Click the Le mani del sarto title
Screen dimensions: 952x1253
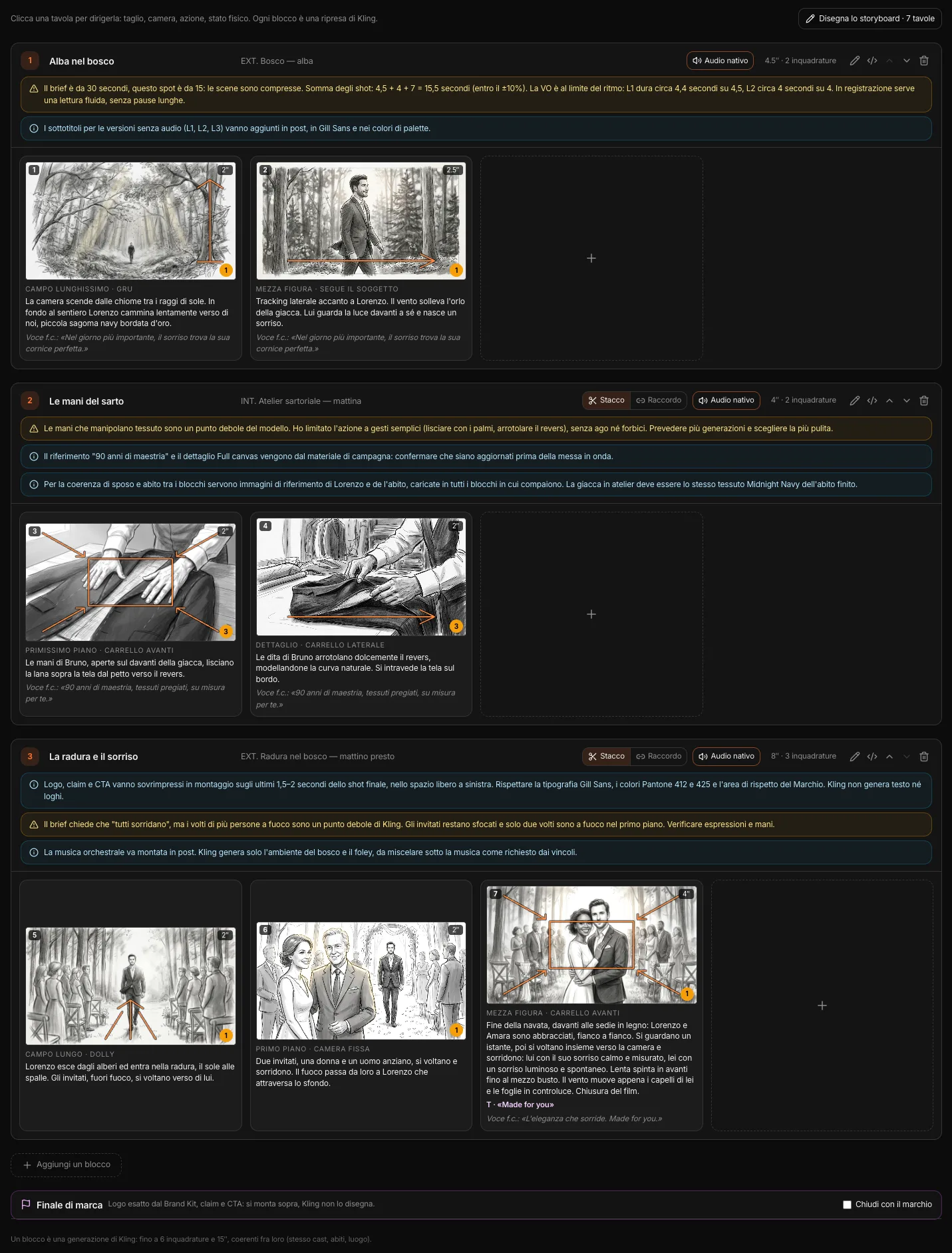(86, 401)
